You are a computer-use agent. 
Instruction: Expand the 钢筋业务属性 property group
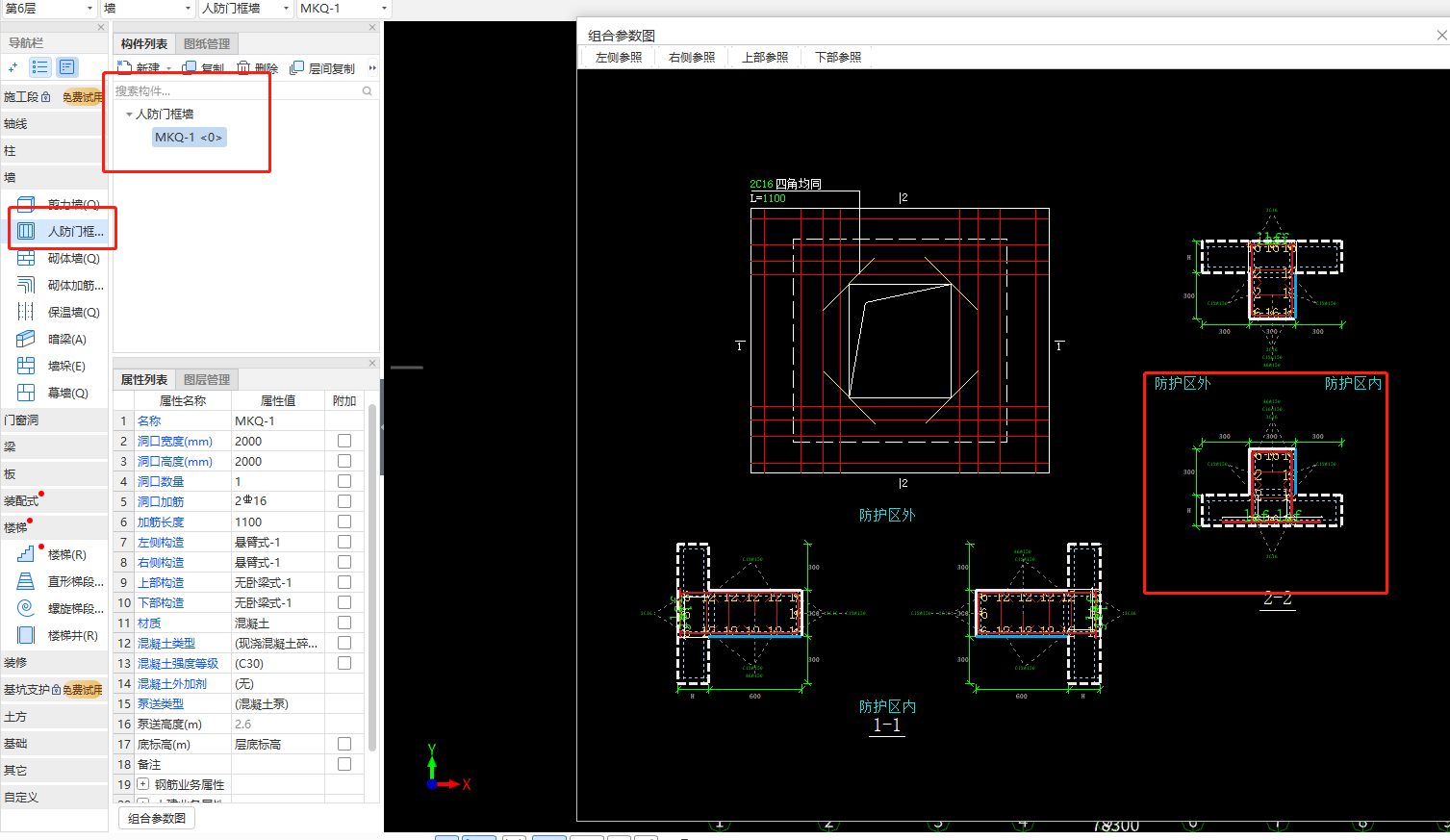pos(142,784)
